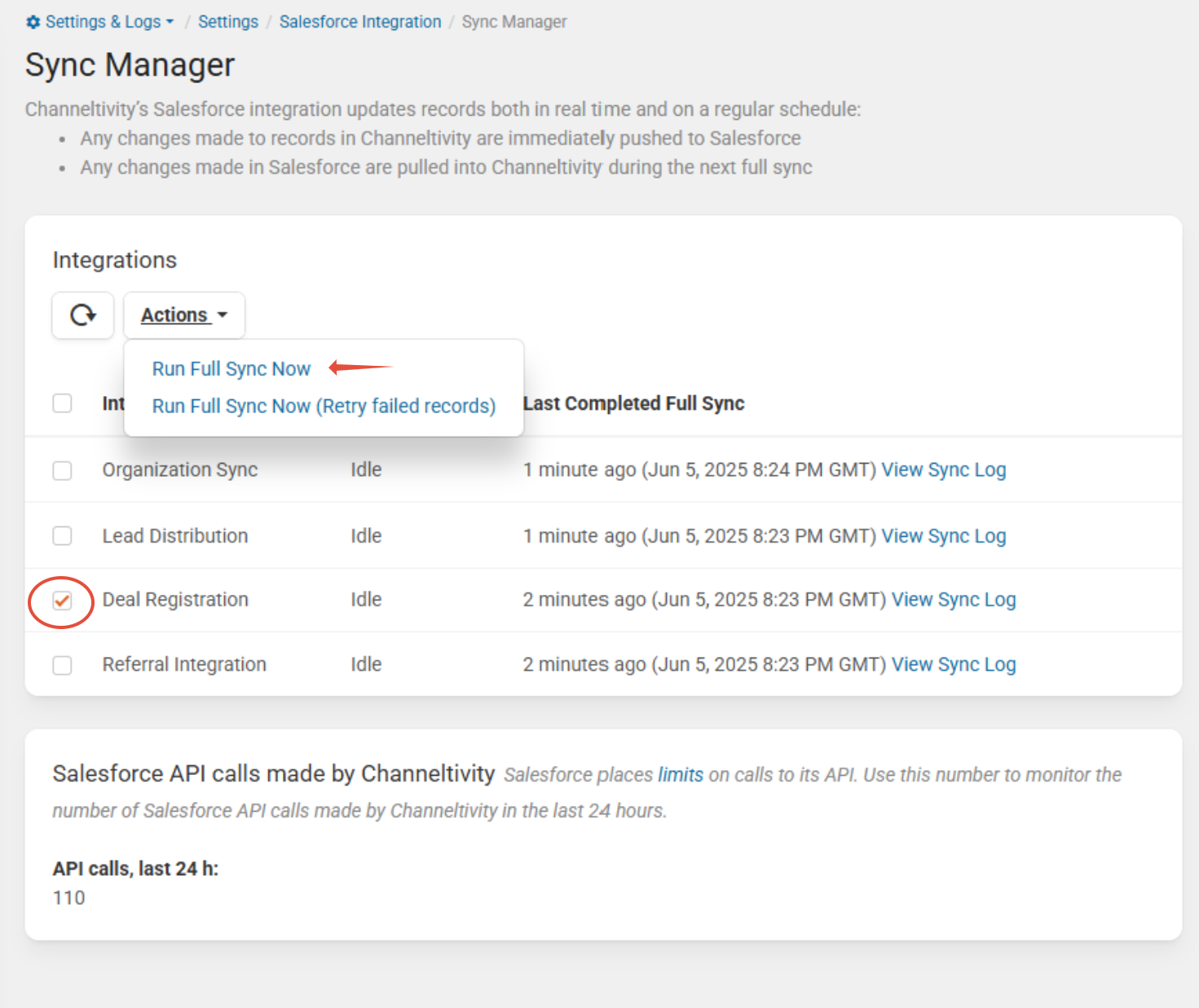Open the Actions dropdown
1199x1008 pixels.
pos(184,315)
